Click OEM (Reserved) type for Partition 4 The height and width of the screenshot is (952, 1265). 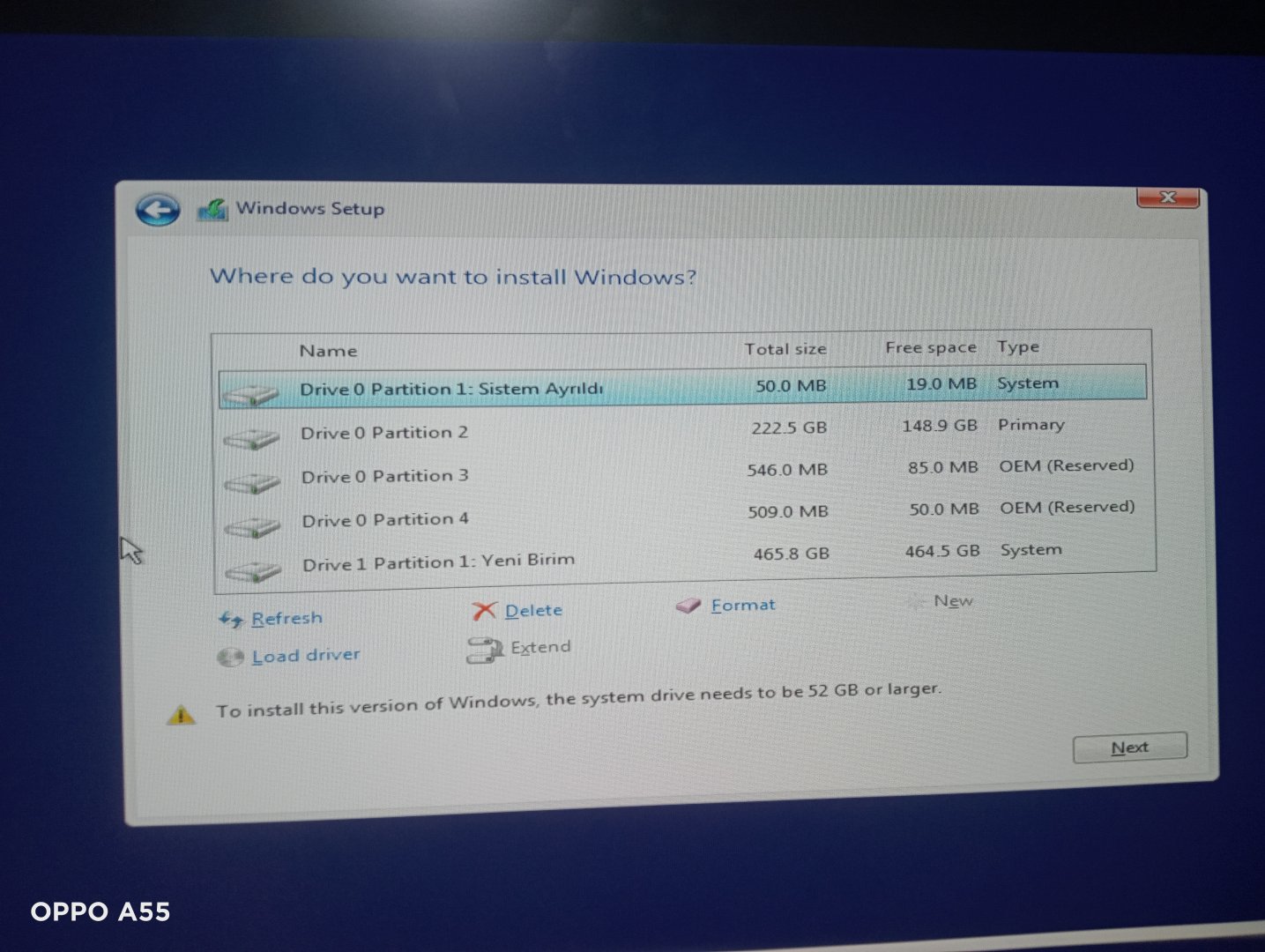1068,507
